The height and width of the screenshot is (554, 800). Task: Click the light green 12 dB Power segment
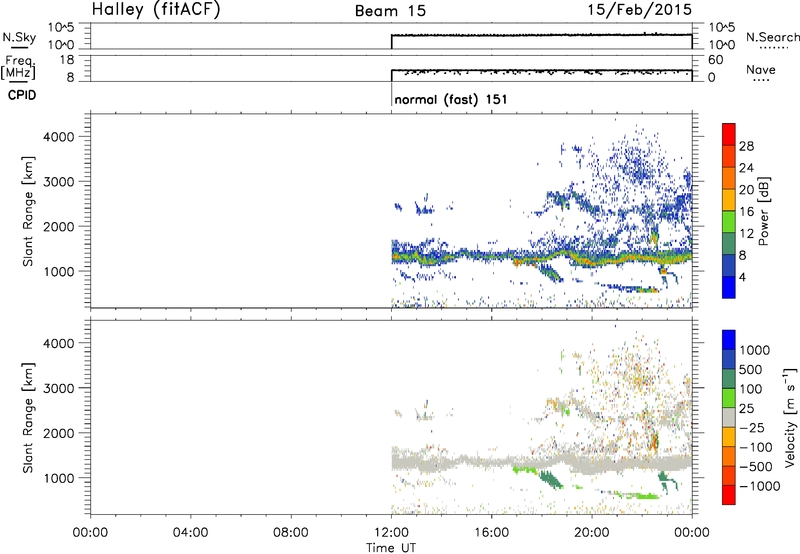729,221
